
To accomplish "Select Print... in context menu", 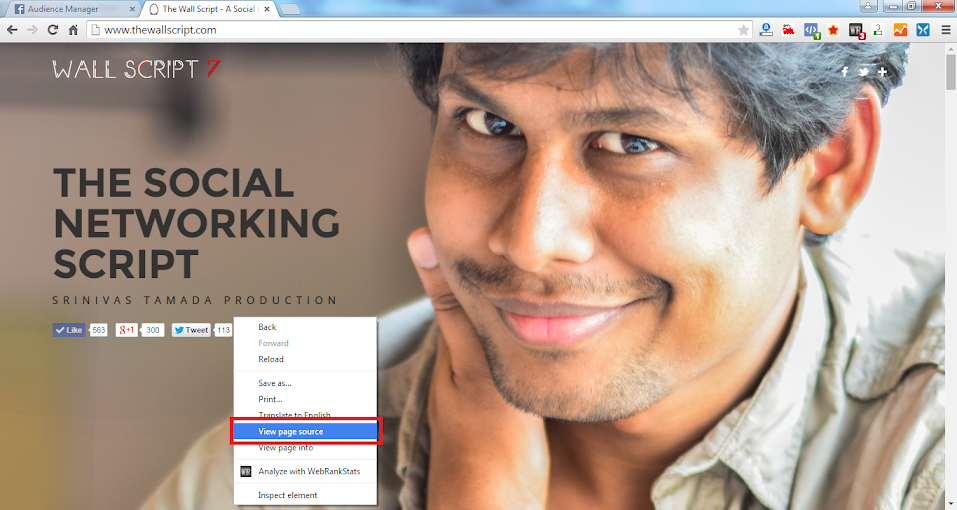I will point(305,399).
